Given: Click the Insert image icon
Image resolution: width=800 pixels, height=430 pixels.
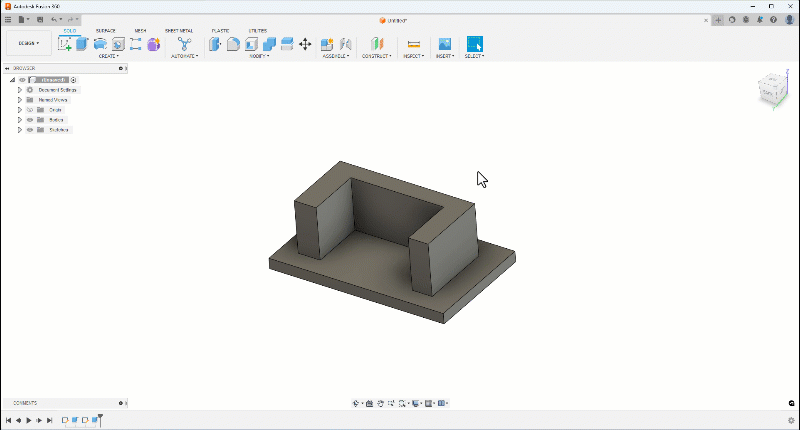Looking at the screenshot, I should point(445,44).
